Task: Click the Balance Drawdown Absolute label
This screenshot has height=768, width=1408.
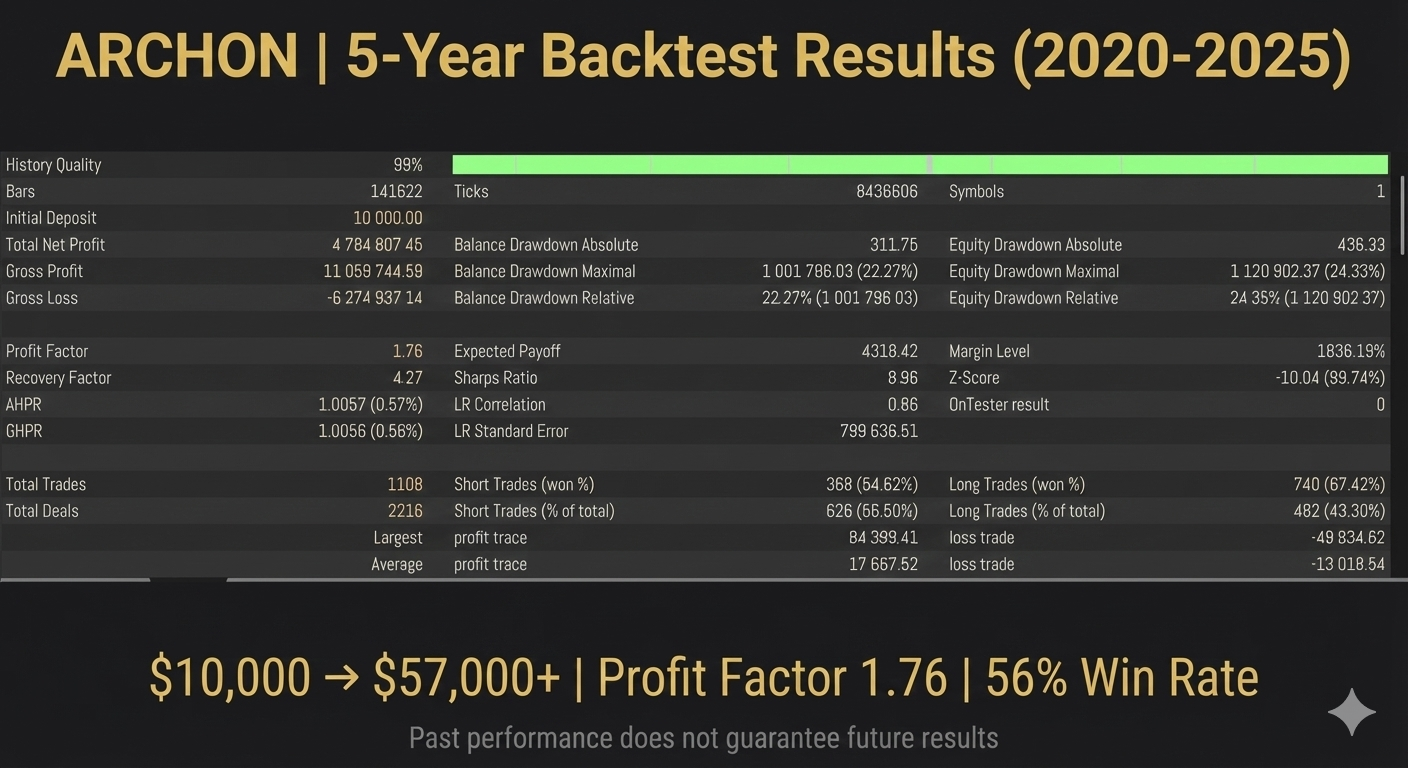Action: (546, 245)
